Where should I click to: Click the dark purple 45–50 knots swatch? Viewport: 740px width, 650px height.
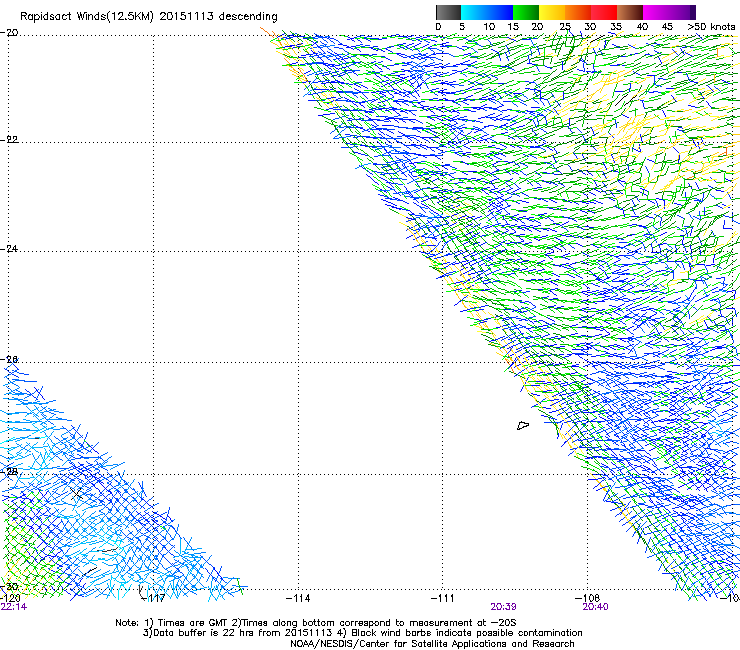point(682,12)
